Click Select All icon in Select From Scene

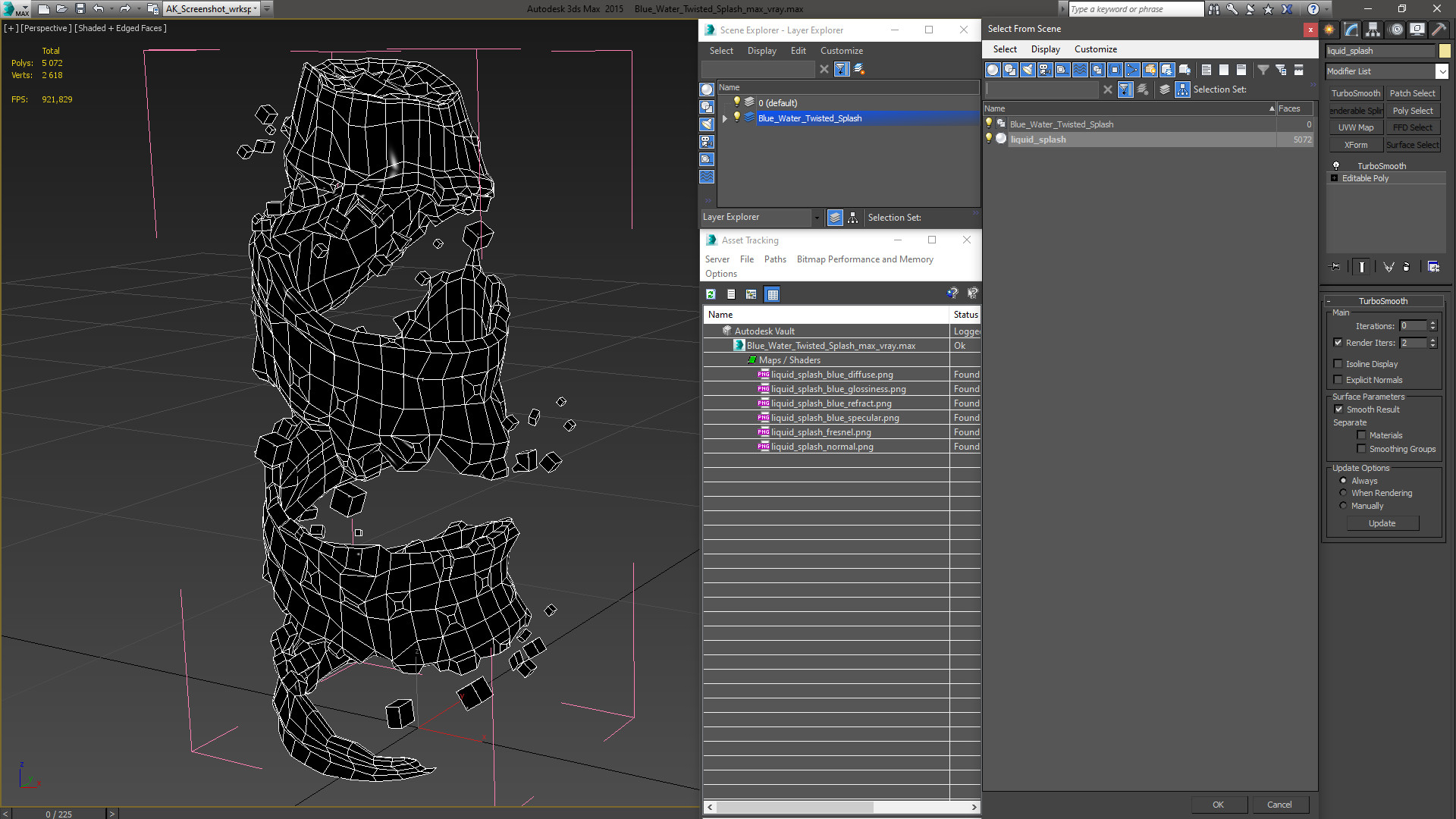click(x=1207, y=70)
